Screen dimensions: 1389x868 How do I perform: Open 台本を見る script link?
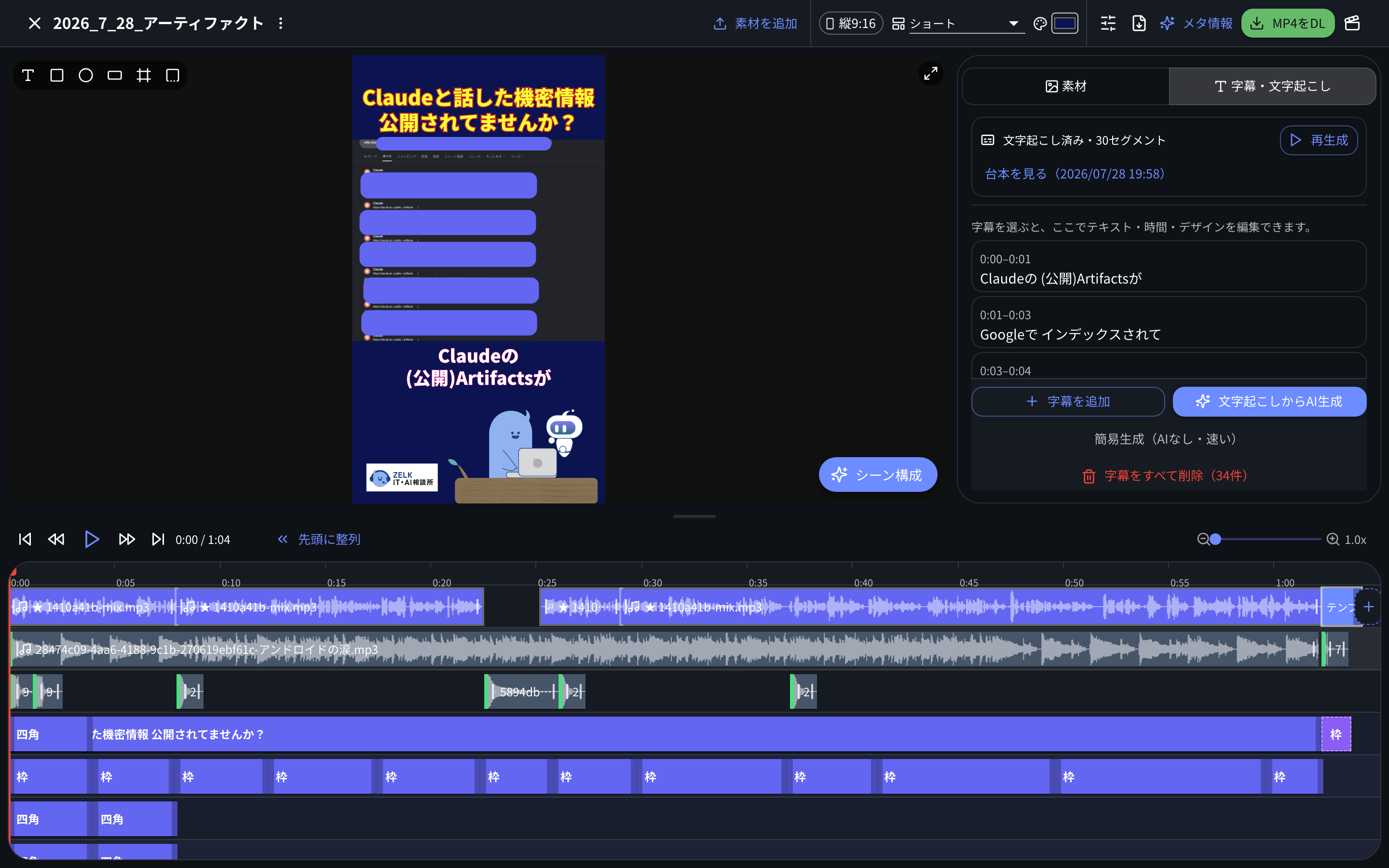[1075, 174]
